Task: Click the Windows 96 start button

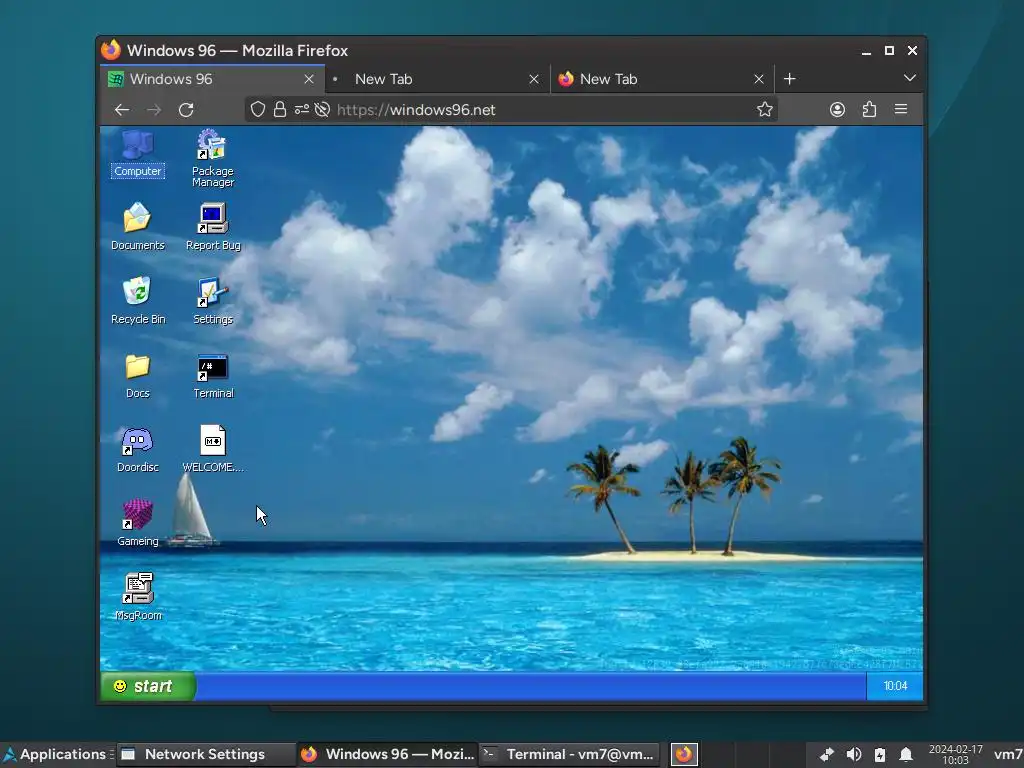Action: pyautogui.click(x=148, y=686)
